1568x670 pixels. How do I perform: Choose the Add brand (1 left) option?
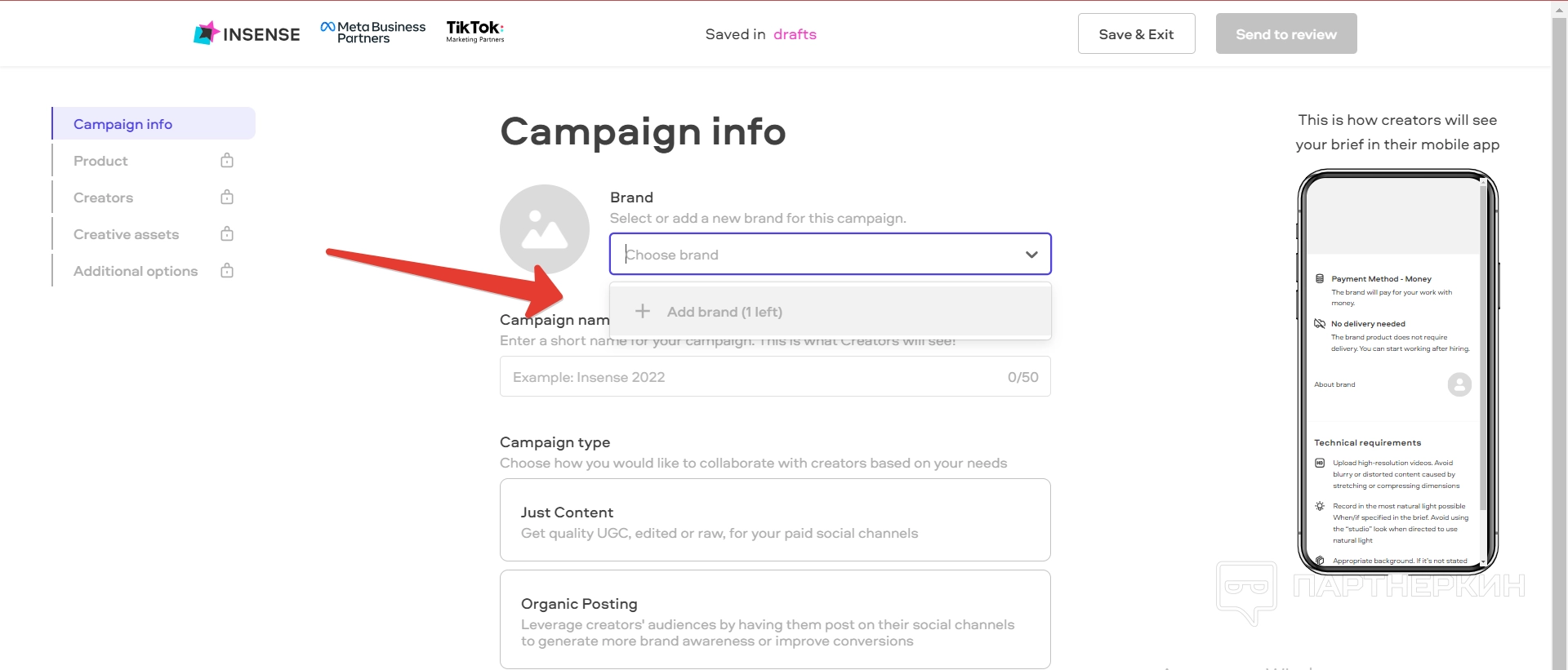(724, 312)
